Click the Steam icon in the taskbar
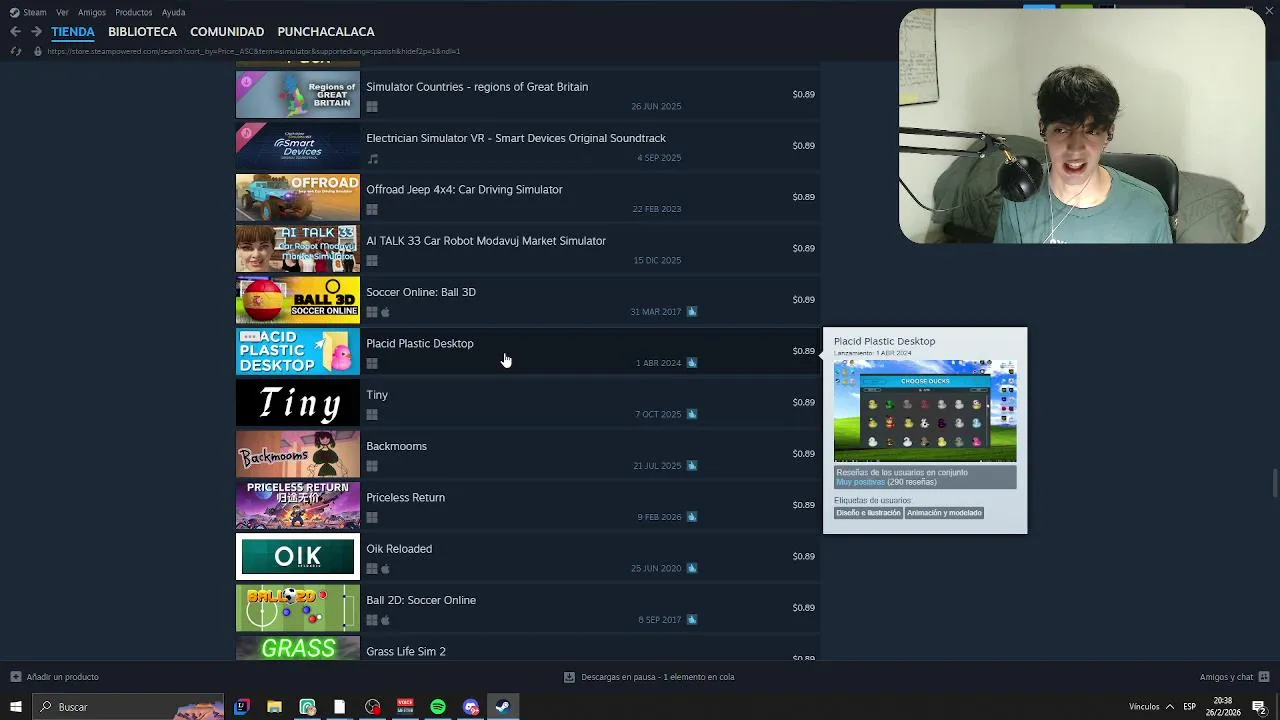The image size is (1280, 720). (x=503, y=707)
